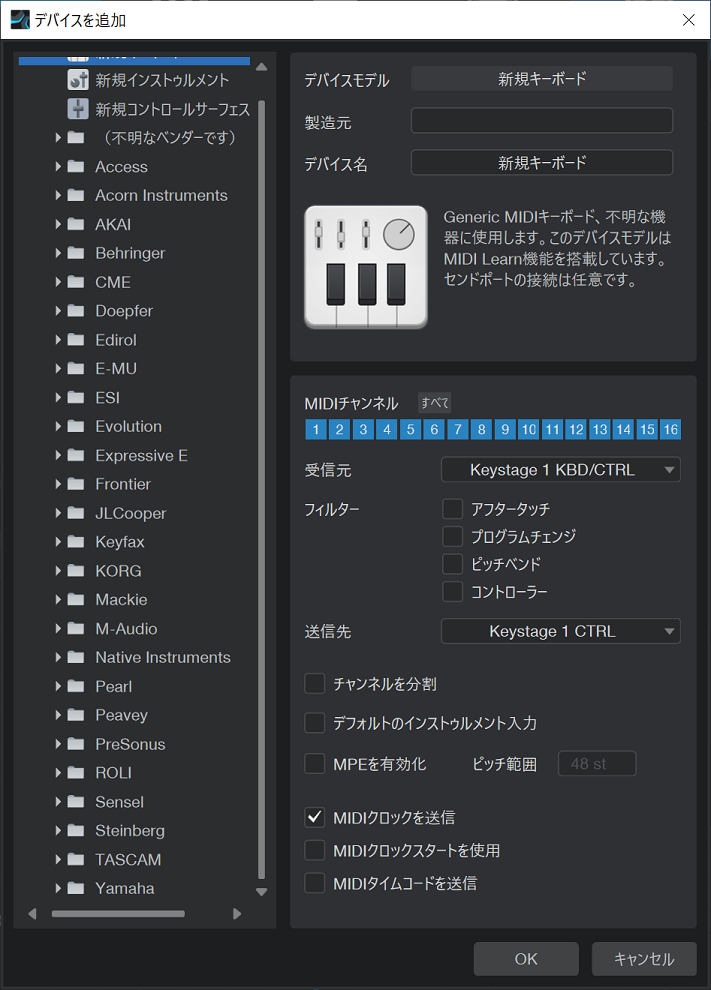Expand the Expressive E vendor folder
This screenshot has width=711, height=990.
[x=58, y=455]
